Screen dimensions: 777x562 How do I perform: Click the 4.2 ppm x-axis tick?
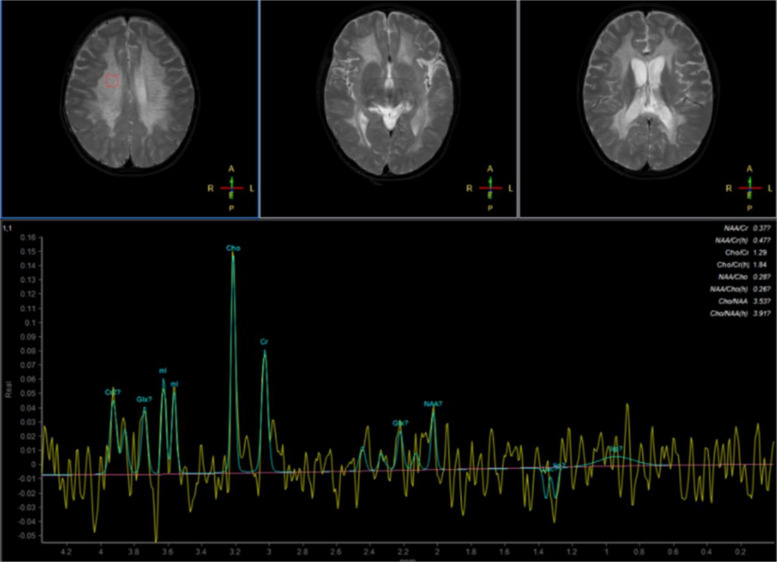point(66,552)
